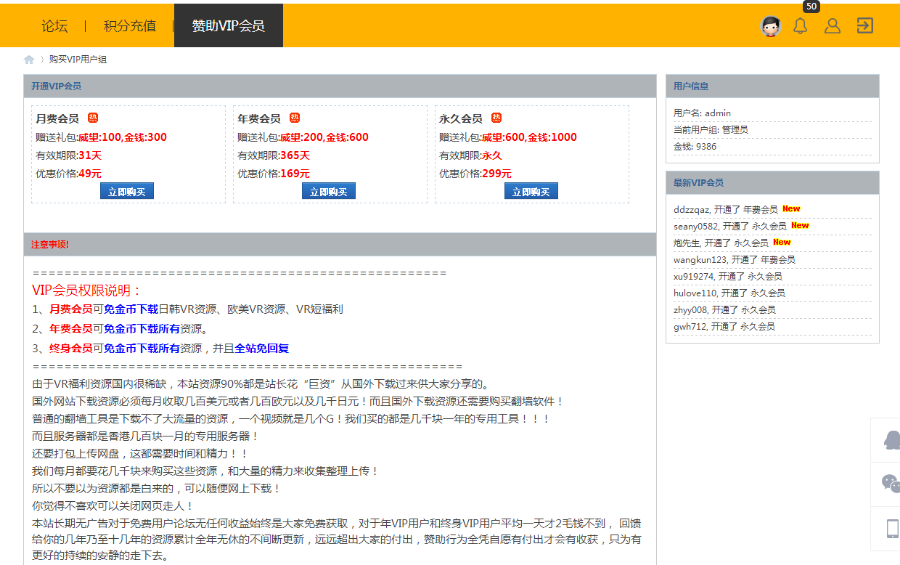This screenshot has height=565, width=900.
Task: Open the user profile icon
Action: click(832, 26)
